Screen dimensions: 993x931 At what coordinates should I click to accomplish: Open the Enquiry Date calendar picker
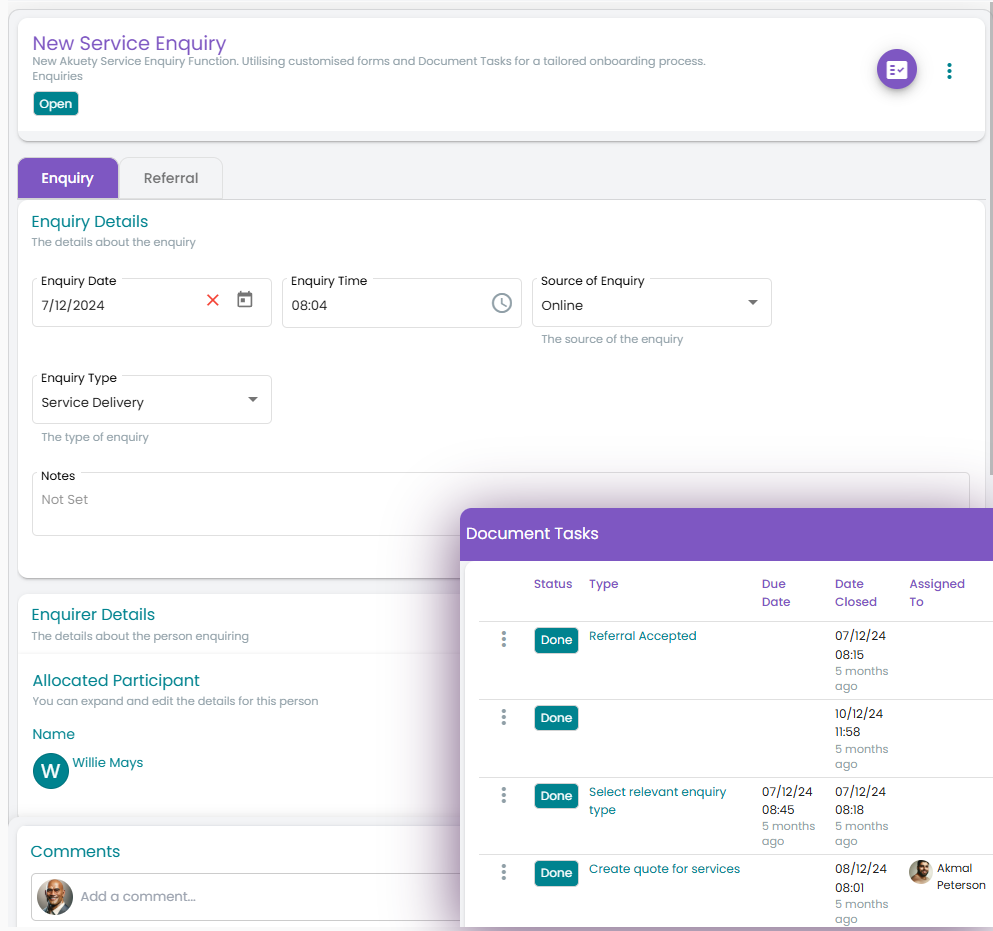tap(245, 300)
